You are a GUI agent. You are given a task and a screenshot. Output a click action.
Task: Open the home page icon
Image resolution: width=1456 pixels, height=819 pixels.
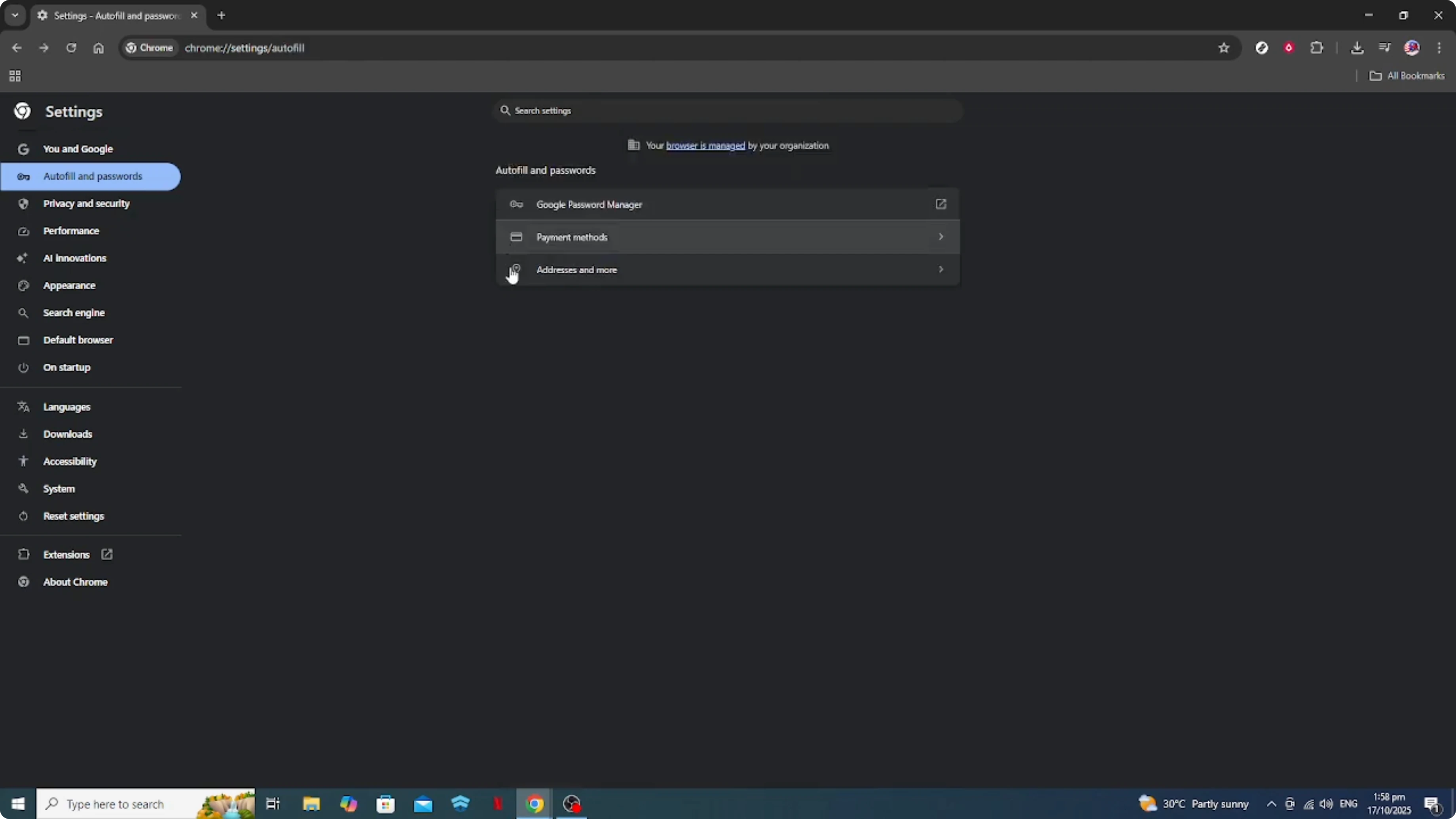(99, 48)
